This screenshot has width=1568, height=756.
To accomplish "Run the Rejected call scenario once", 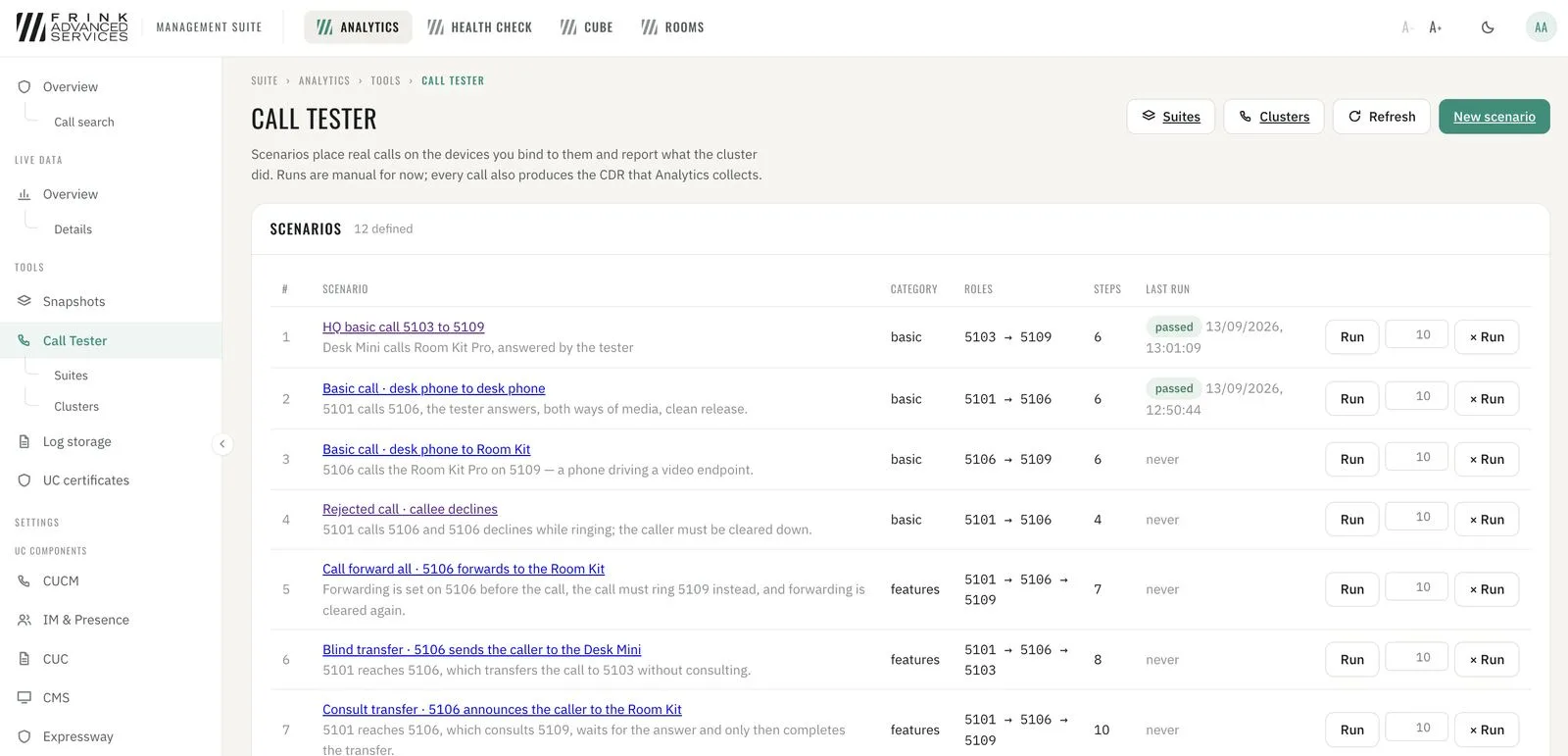I will click(x=1351, y=520).
